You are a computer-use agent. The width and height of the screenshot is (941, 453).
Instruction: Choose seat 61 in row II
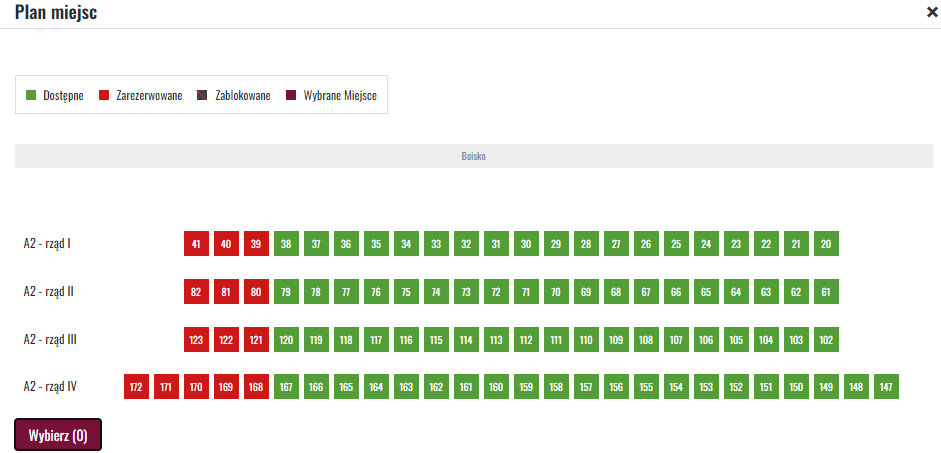(826, 292)
